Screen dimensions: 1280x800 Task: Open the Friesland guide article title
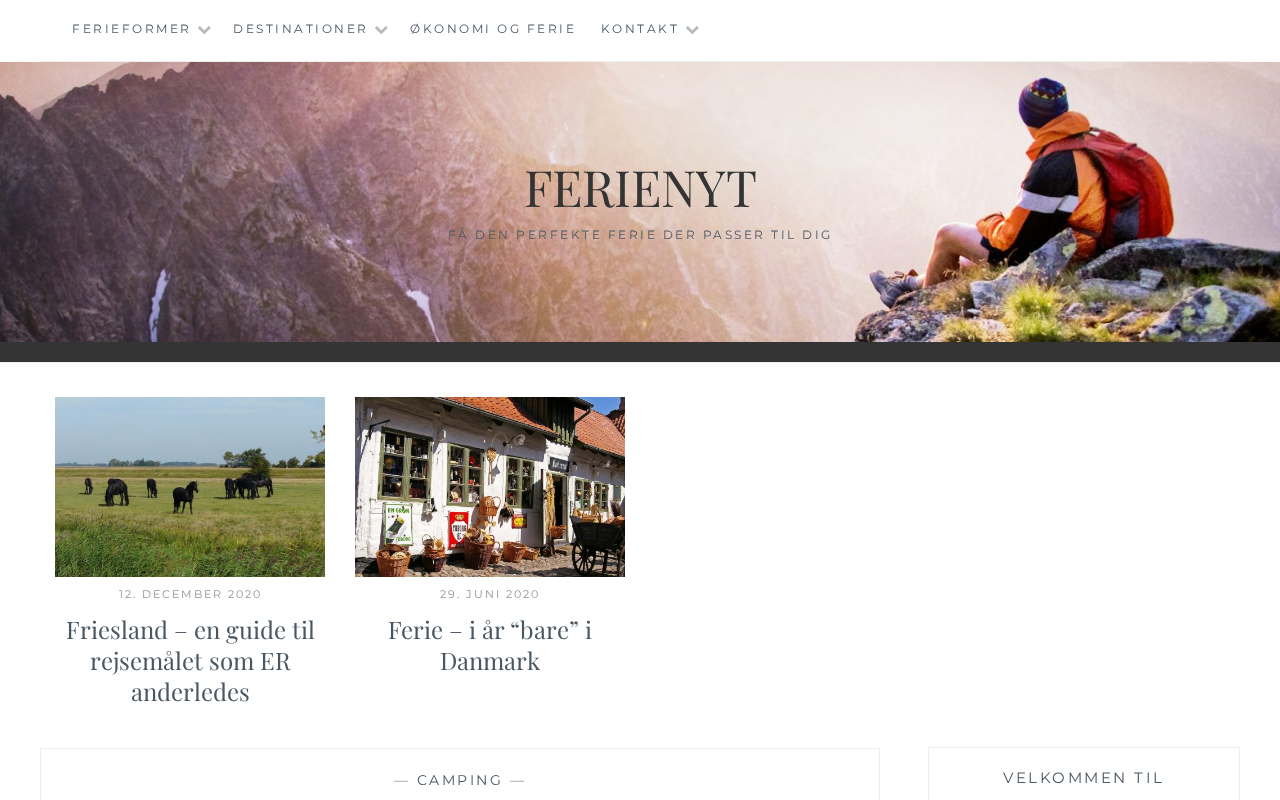tap(190, 661)
